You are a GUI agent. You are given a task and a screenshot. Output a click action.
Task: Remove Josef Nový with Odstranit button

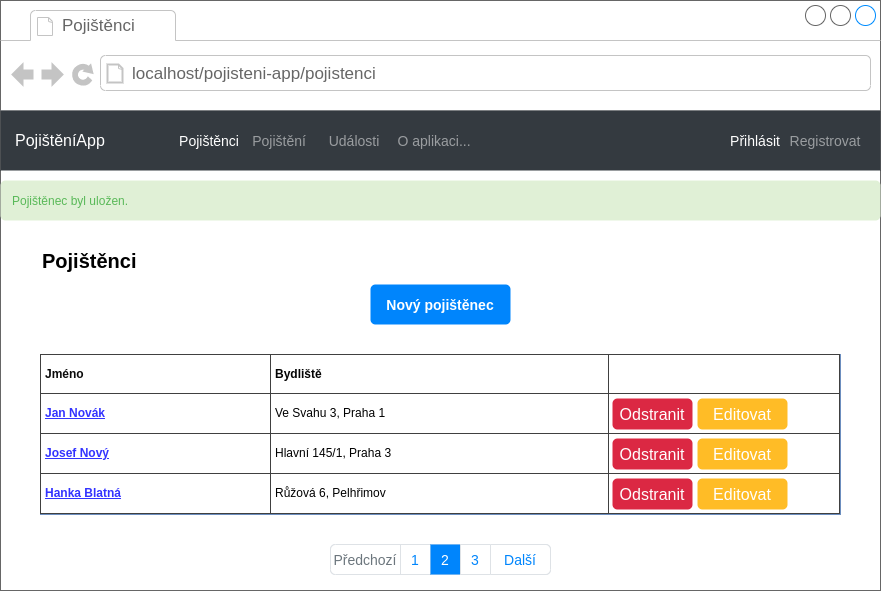[x=652, y=454]
